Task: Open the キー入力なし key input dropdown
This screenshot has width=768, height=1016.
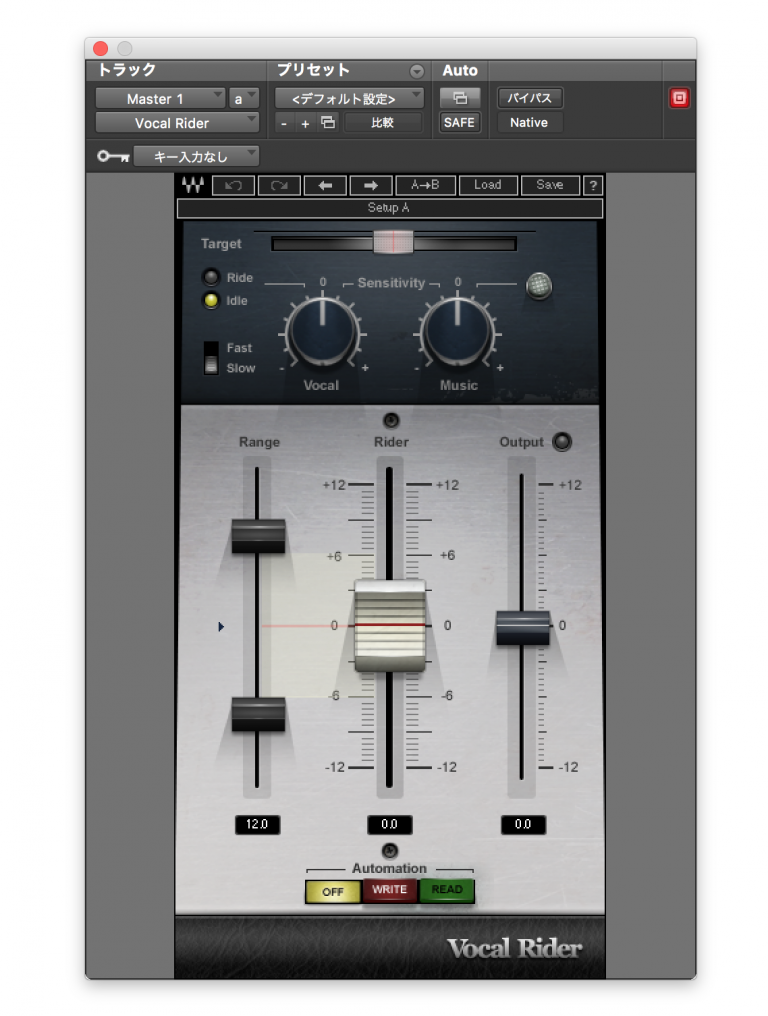Action: (196, 156)
